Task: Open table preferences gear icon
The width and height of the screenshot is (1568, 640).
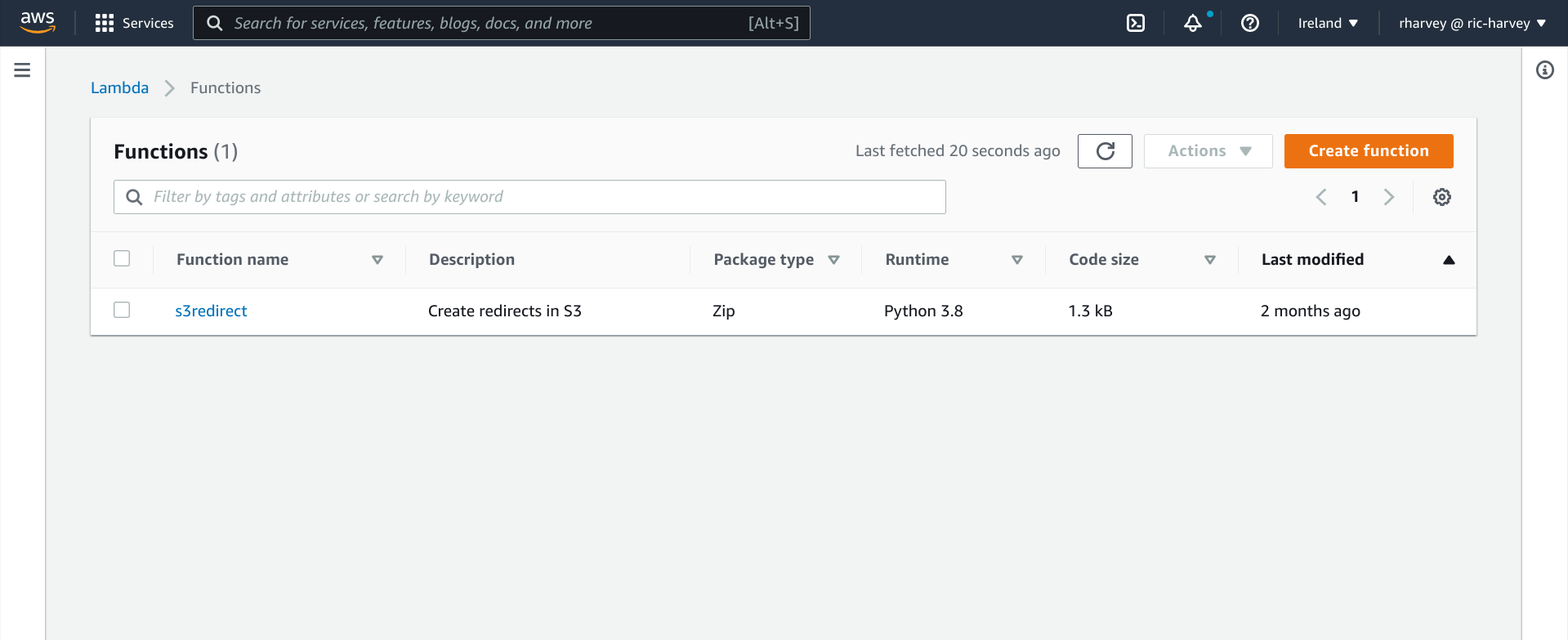Action: [x=1442, y=197]
